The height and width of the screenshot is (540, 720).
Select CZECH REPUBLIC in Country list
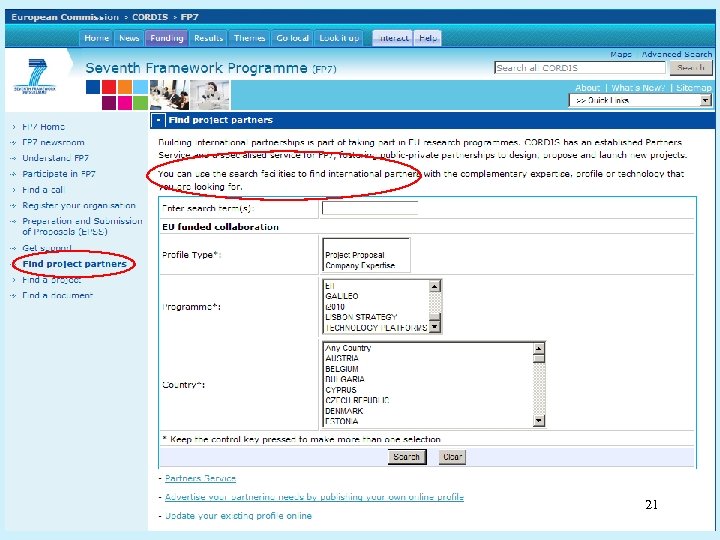pyautogui.click(x=357, y=400)
